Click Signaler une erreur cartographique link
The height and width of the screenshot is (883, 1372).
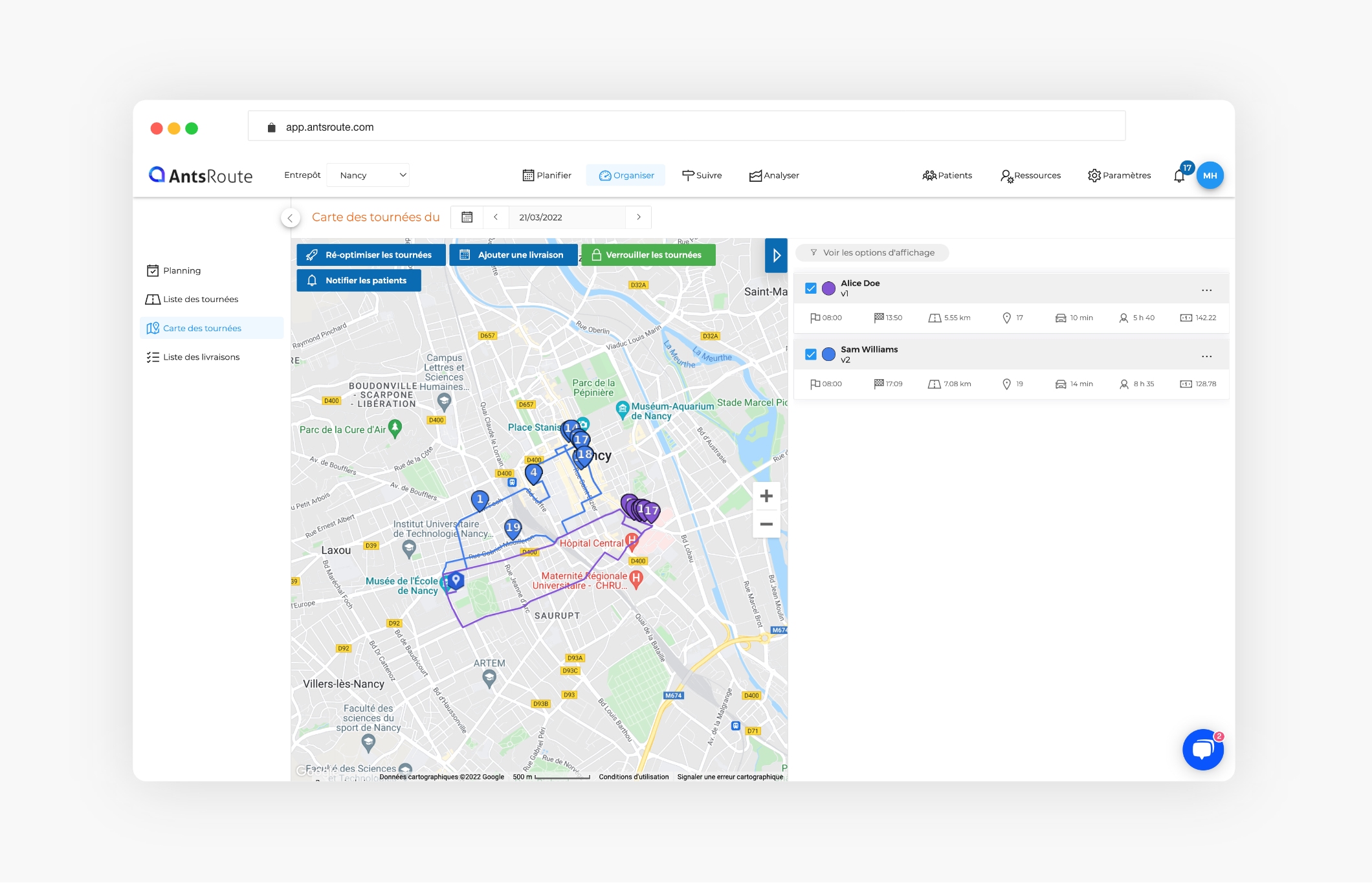click(x=730, y=777)
